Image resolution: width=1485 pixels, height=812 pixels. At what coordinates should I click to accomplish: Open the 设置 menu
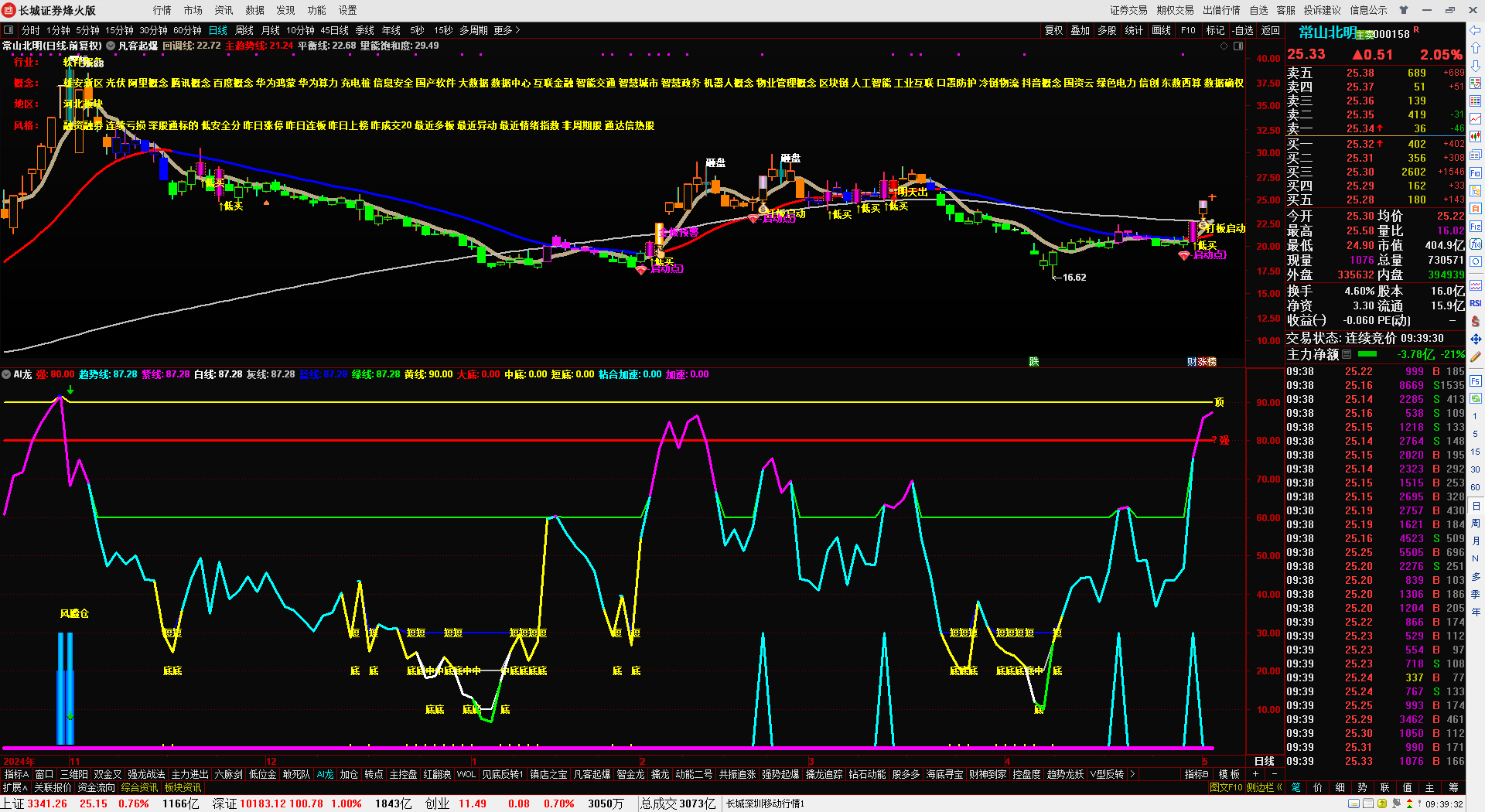pos(348,10)
